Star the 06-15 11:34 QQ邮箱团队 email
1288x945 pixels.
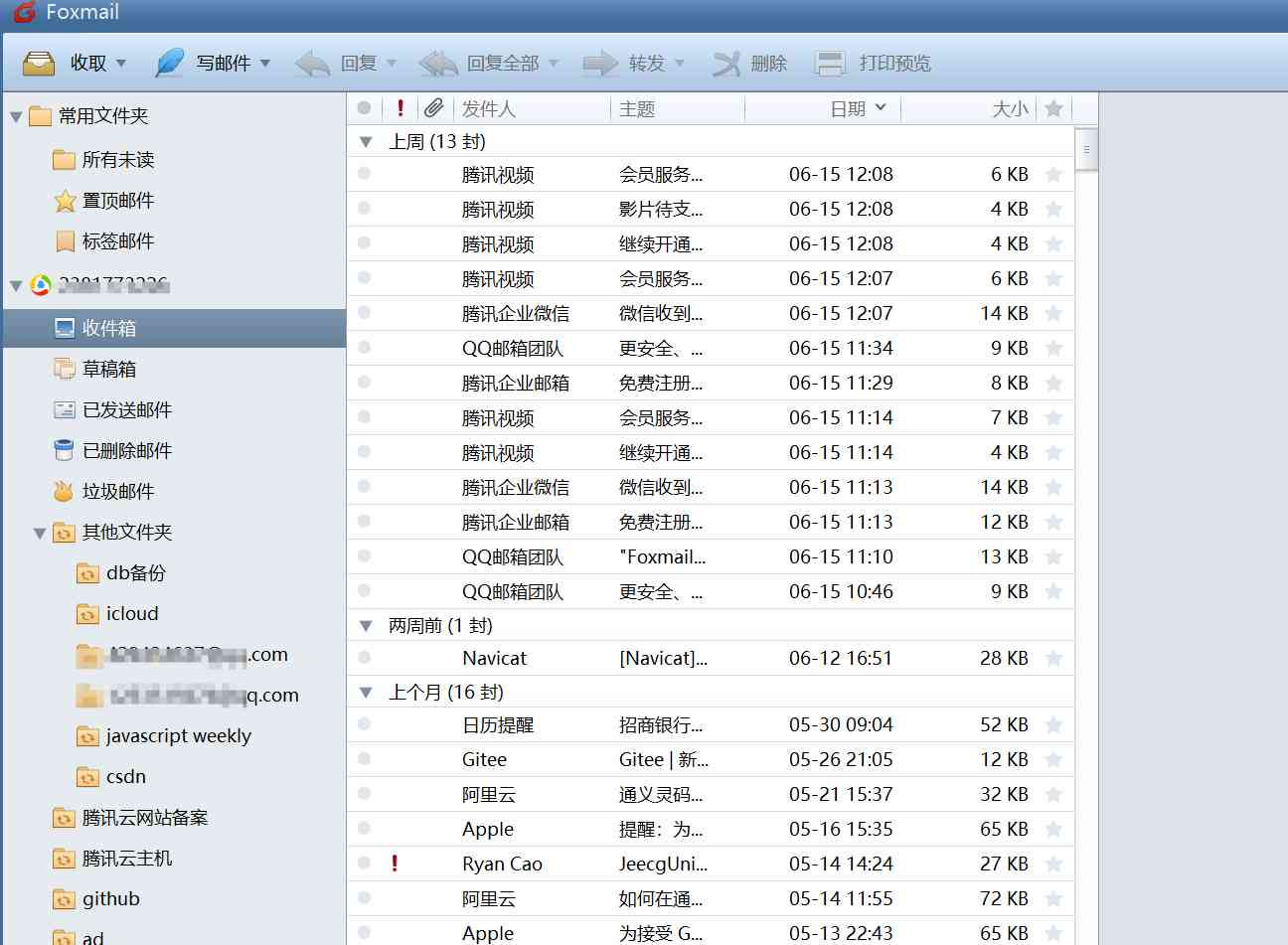1054,348
